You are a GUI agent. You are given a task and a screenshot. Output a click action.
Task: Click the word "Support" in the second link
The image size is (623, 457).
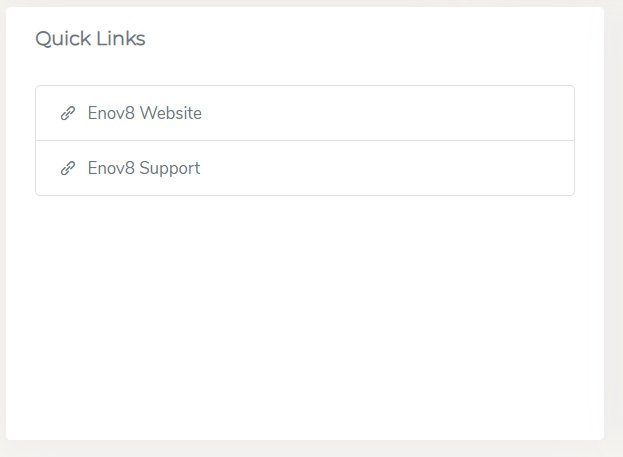[169, 169]
